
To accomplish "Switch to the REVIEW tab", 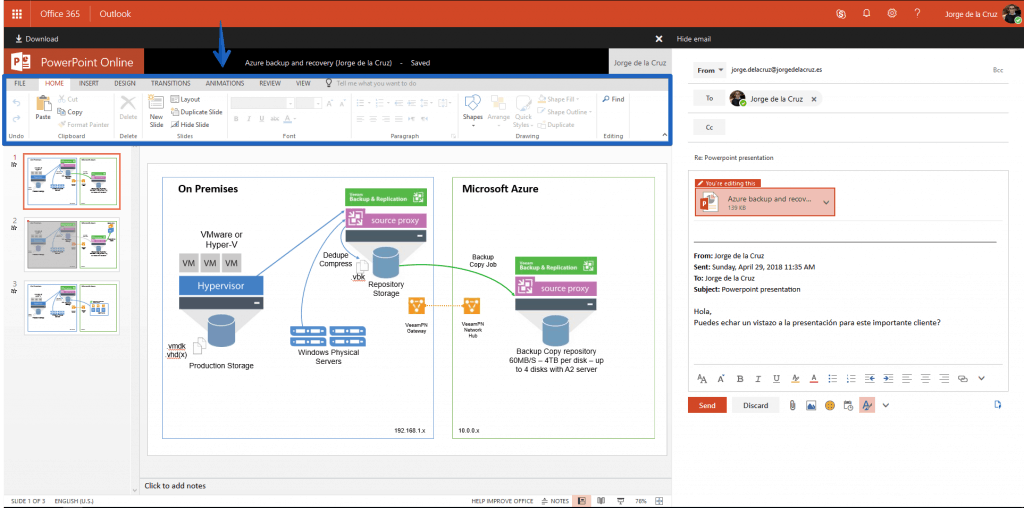I will point(270,84).
